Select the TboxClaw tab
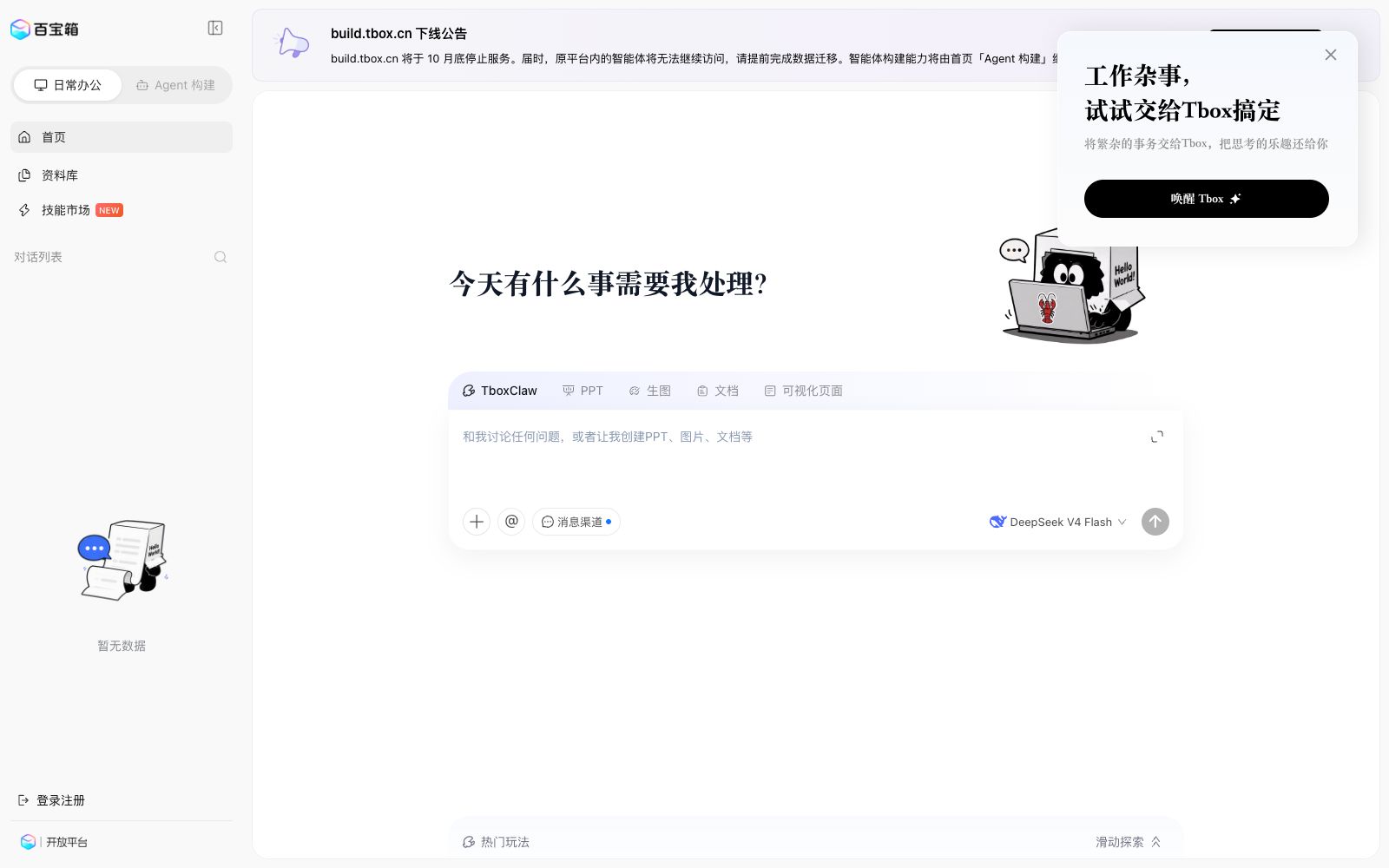The height and width of the screenshot is (868, 1389). 500,391
